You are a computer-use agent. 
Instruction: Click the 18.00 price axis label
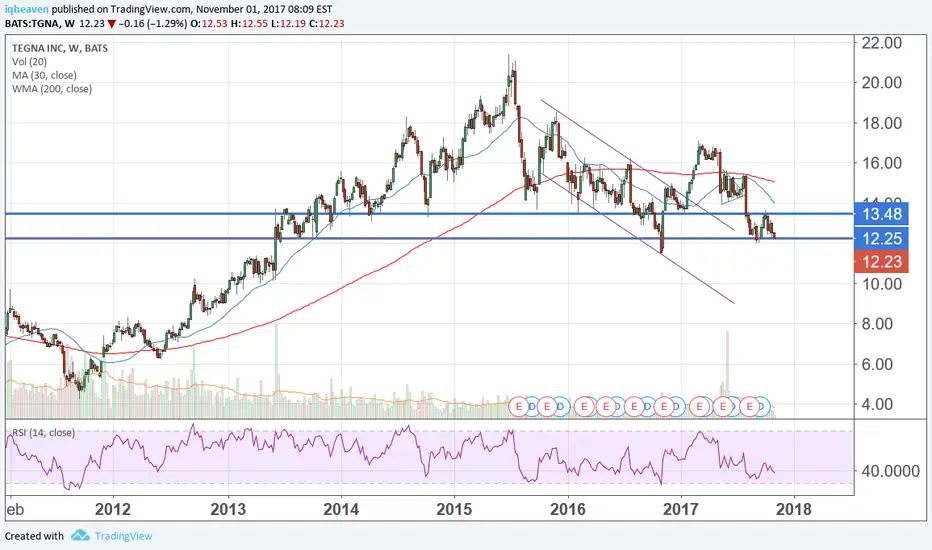point(881,123)
